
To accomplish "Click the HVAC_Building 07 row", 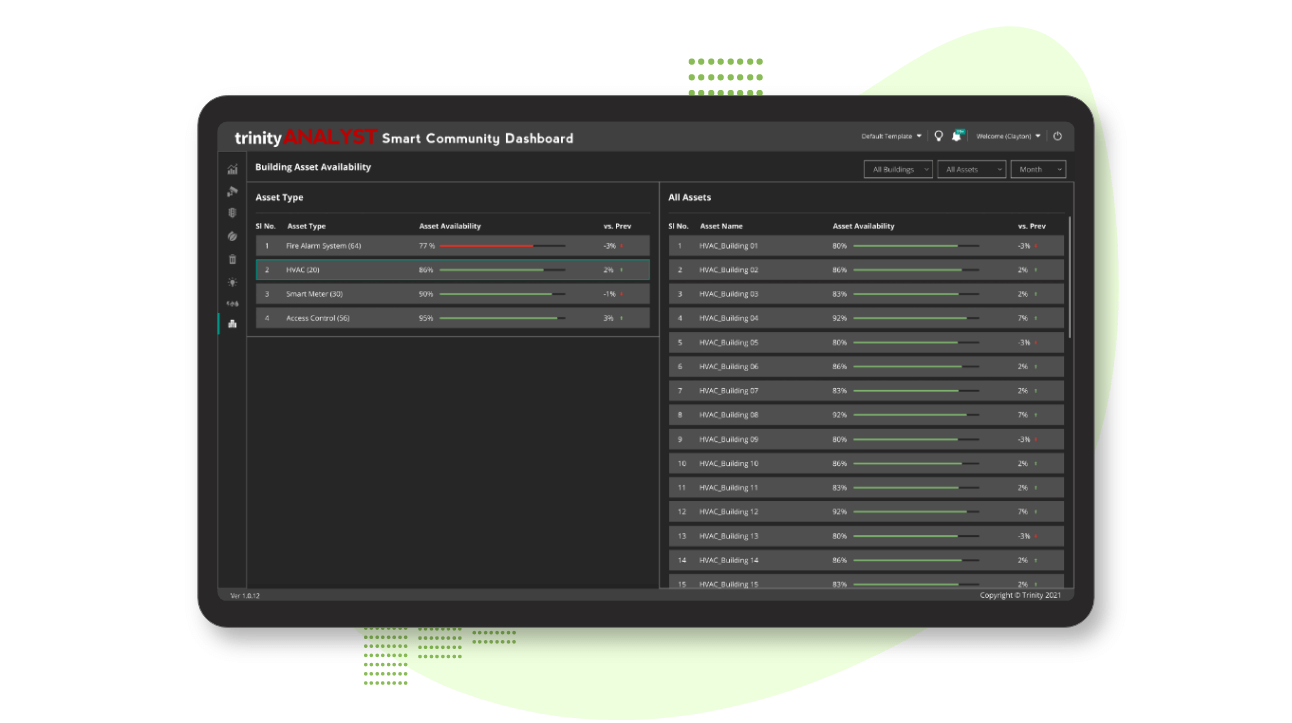I will click(x=866, y=391).
